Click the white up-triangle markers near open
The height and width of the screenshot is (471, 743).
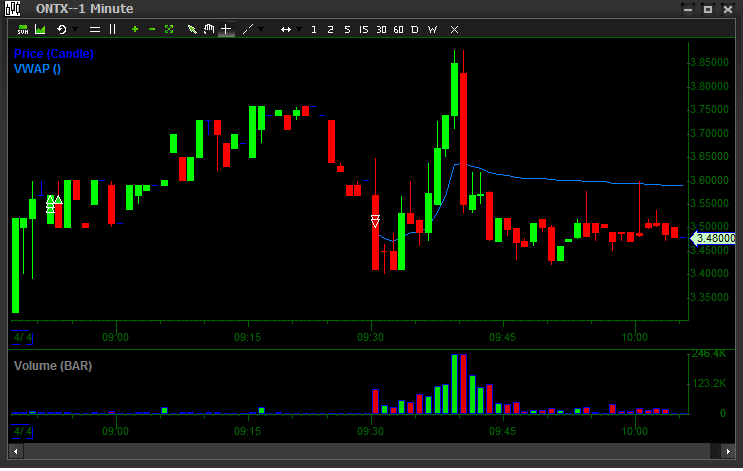(x=54, y=204)
